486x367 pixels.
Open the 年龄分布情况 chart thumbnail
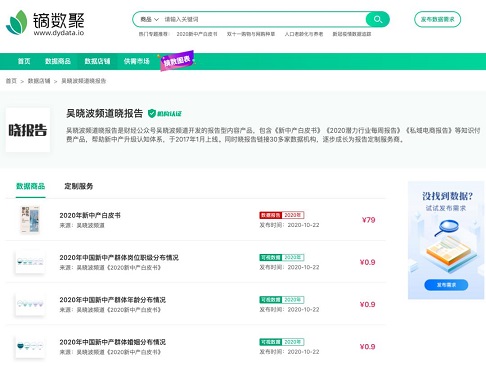30,304
